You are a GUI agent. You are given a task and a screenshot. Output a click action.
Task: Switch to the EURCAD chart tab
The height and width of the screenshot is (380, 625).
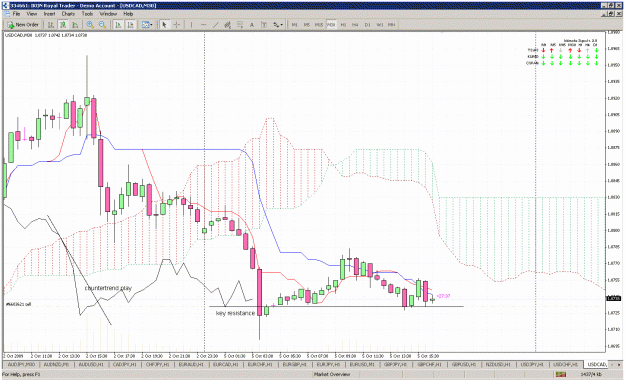click(226, 364)
